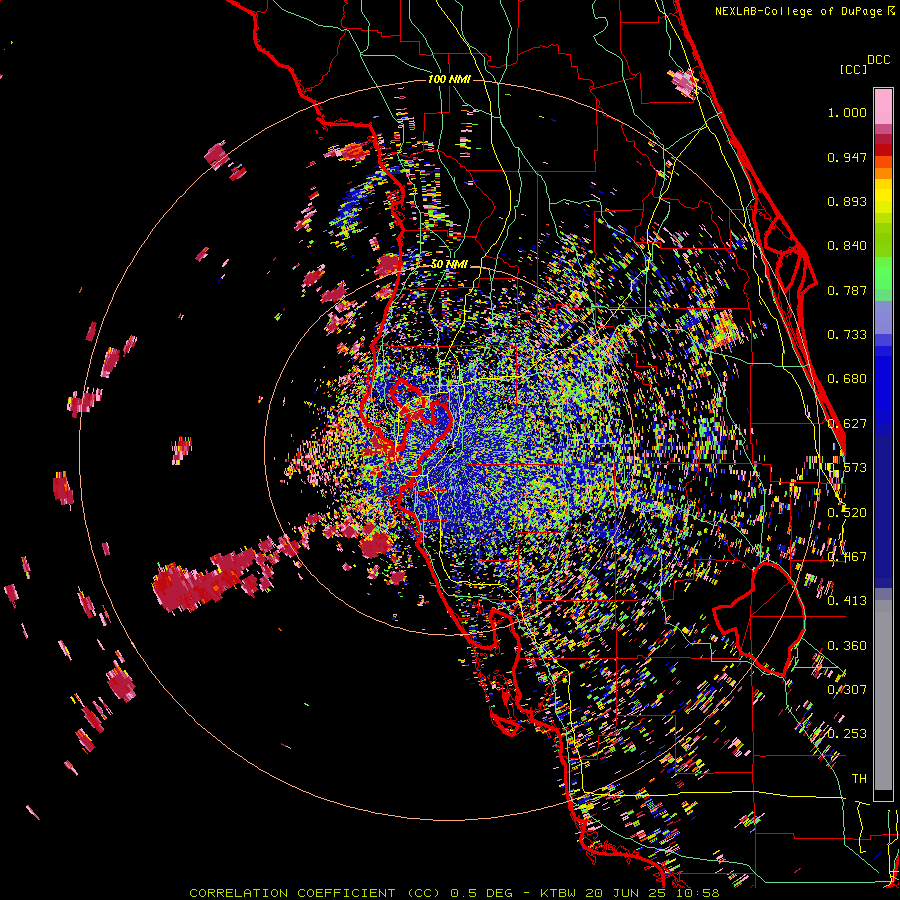
Task: Click the 100 NMI range ring label
Action: coord(449,79)
